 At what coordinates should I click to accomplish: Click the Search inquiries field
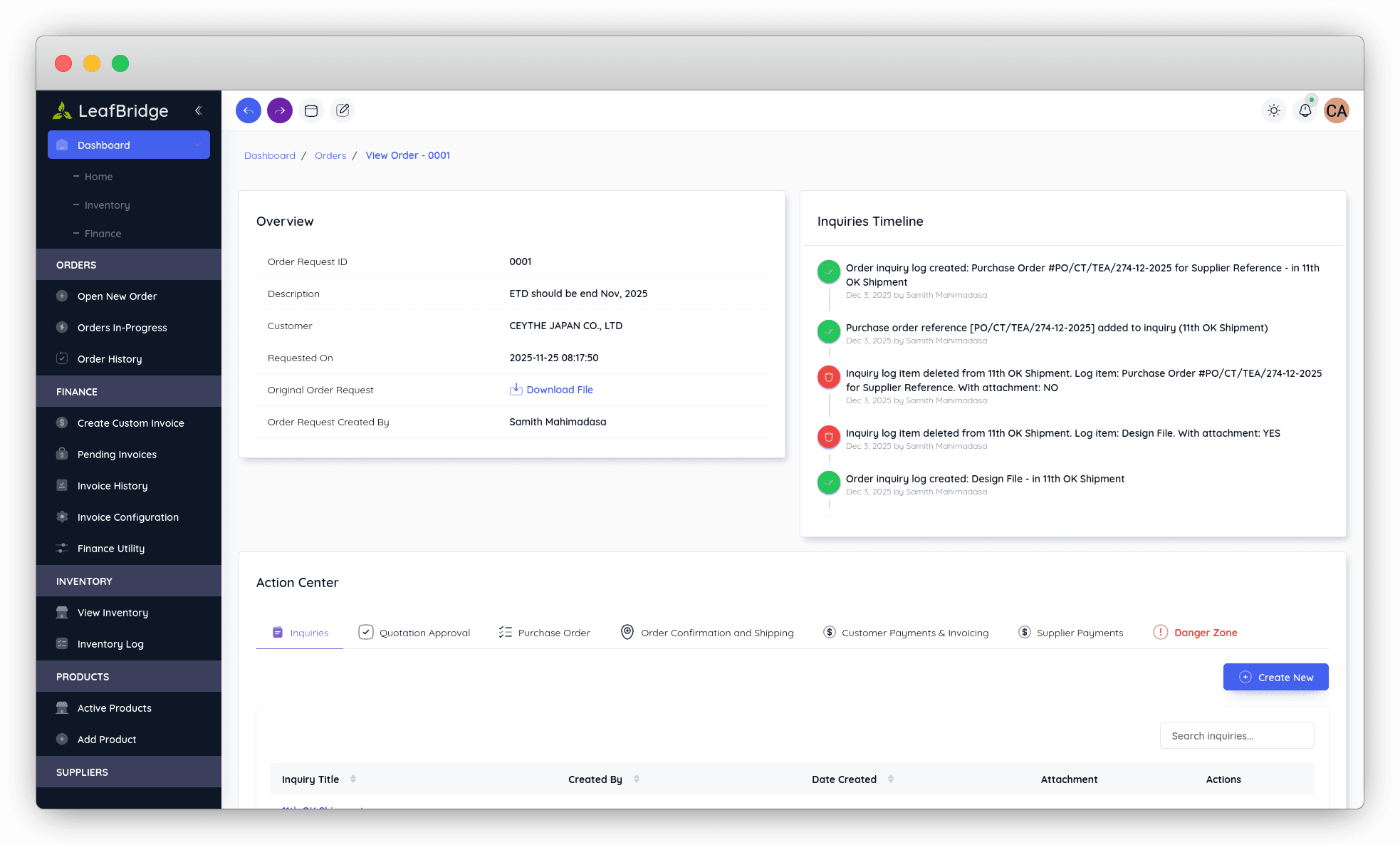tap(1237, 735)
